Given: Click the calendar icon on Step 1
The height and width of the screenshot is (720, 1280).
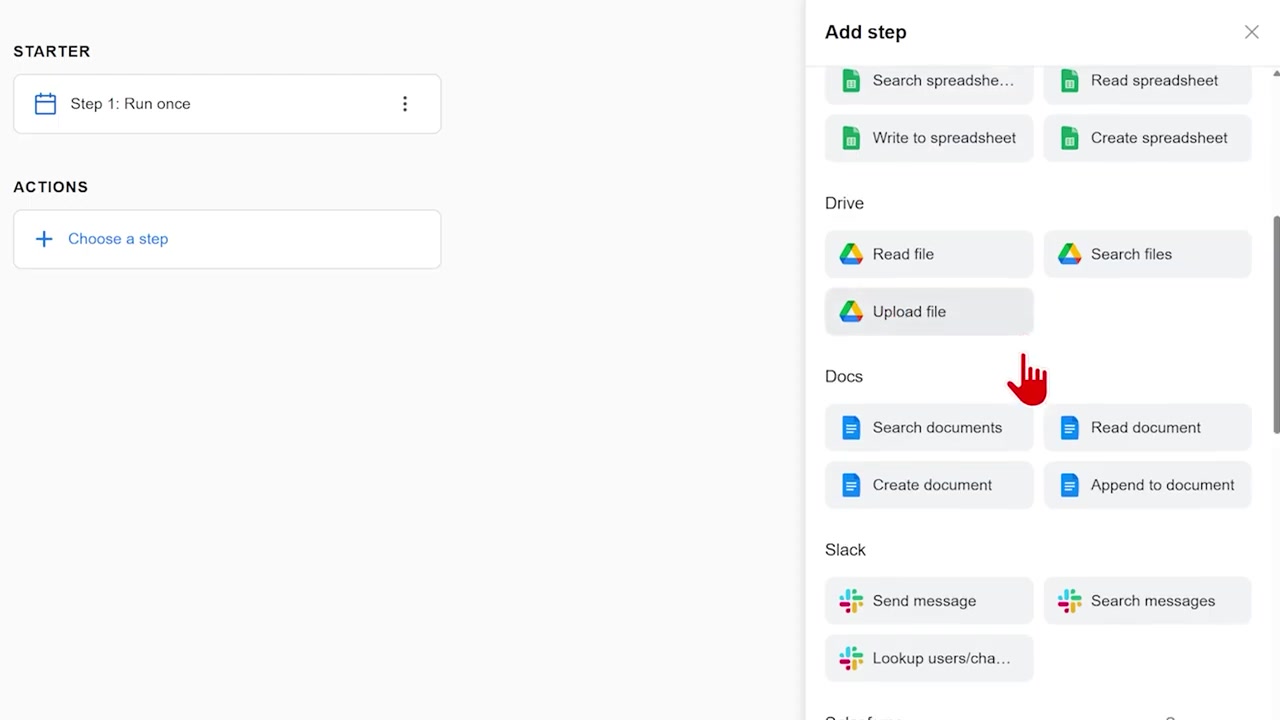Looking at the screenshot, I should coord(45,104).
